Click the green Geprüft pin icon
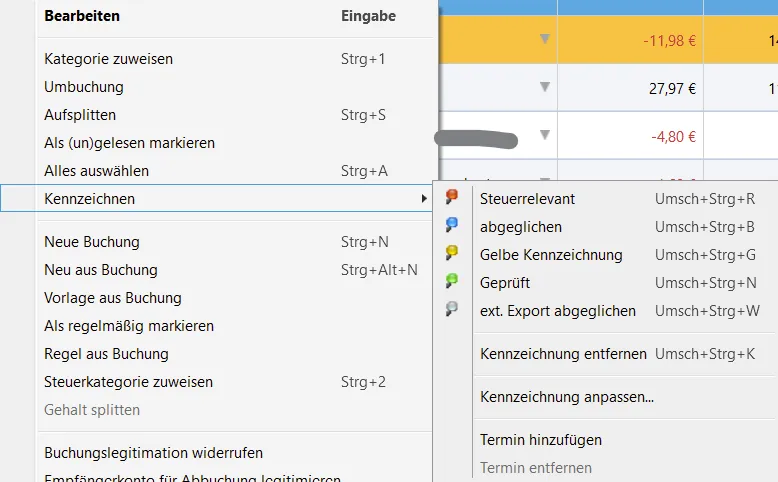The image size is (778, 482). coord(452,282)
